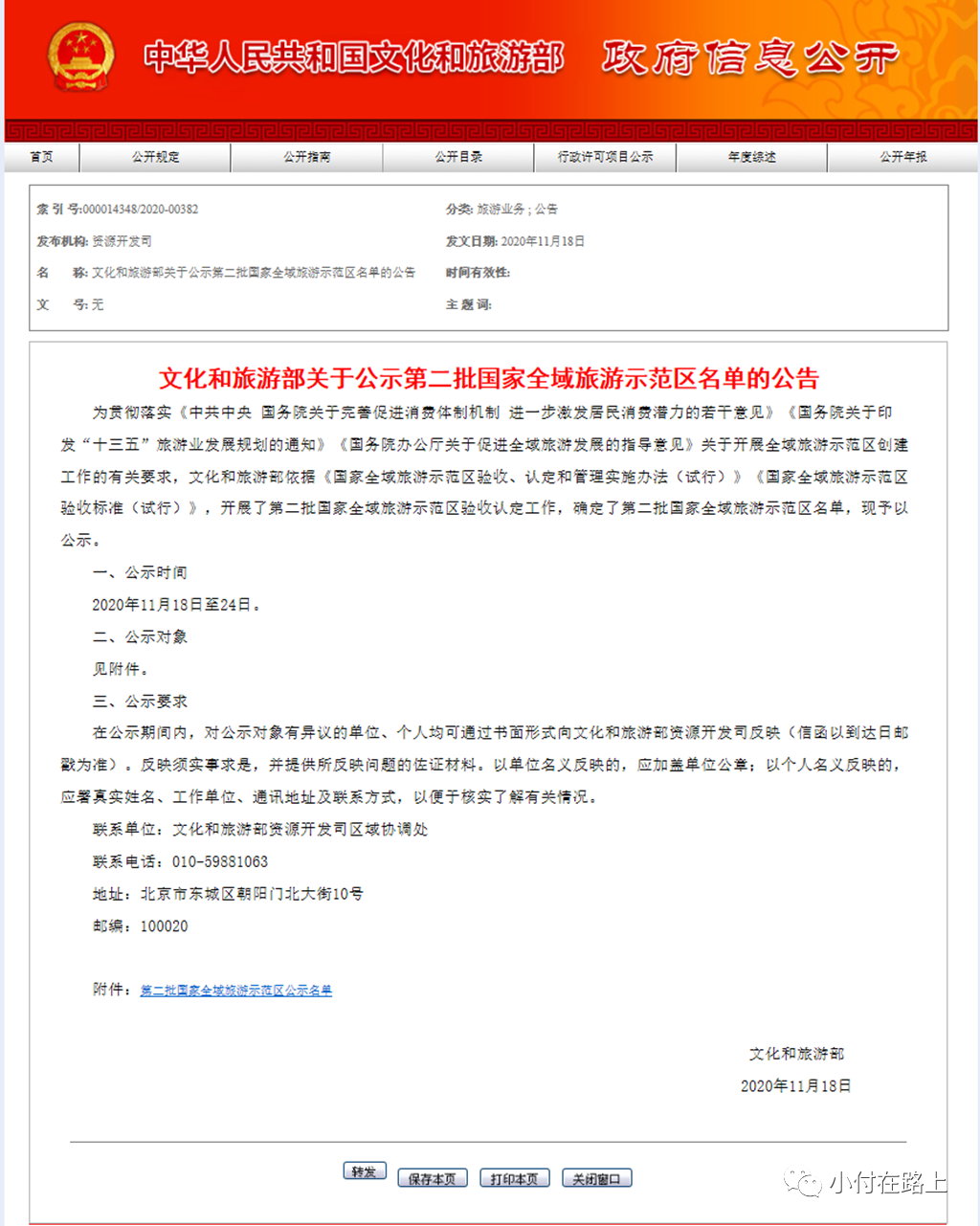The height and width of the screenshot is (1226, 980).
Task: Click the date range 2020年11月18日至24日
Action: 176,605
